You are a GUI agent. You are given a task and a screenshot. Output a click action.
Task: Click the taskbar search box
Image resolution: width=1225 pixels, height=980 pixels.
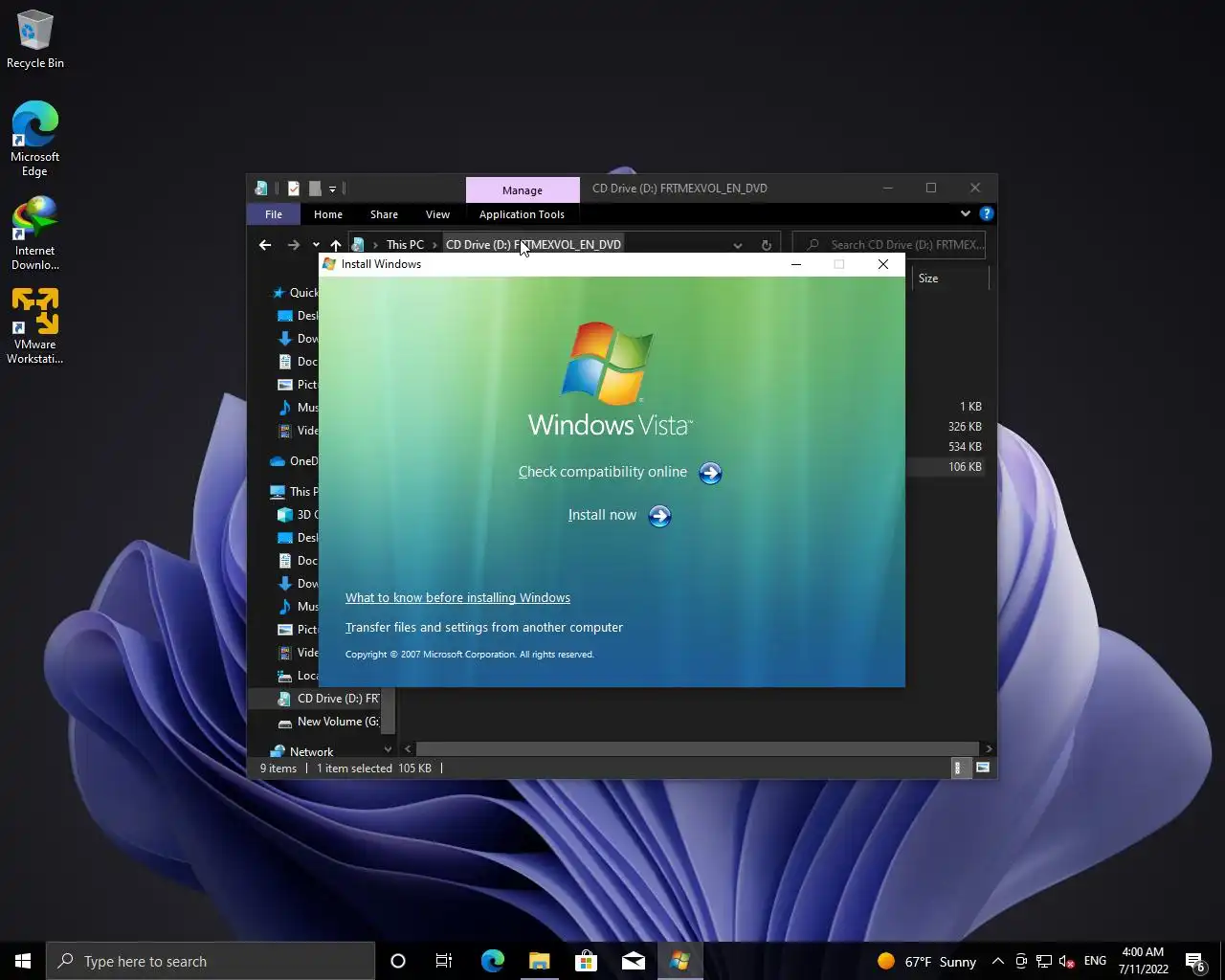(211, 961)
